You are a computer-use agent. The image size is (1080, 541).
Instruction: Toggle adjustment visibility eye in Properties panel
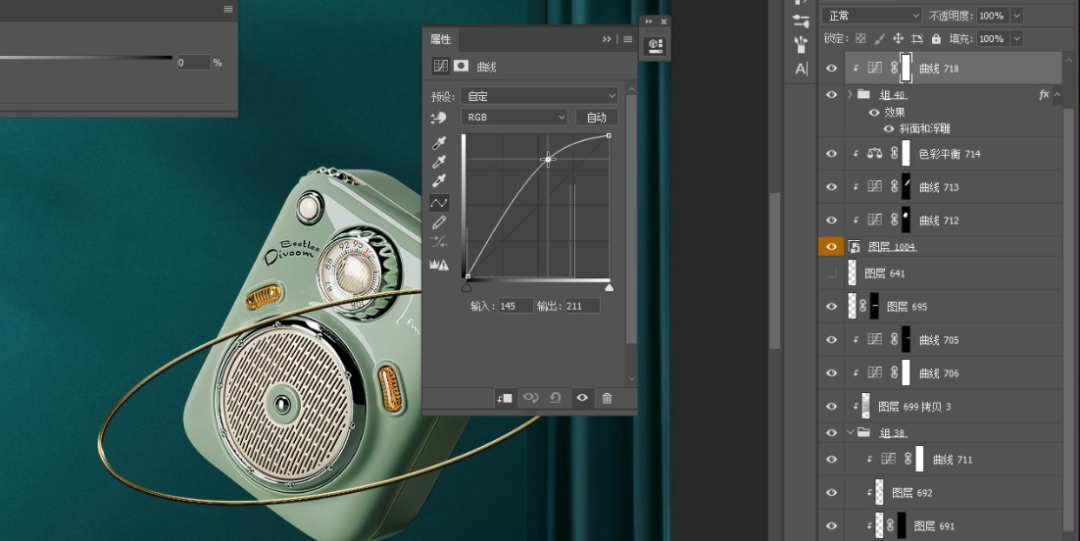pyautogui.click(x=582, y=398)
